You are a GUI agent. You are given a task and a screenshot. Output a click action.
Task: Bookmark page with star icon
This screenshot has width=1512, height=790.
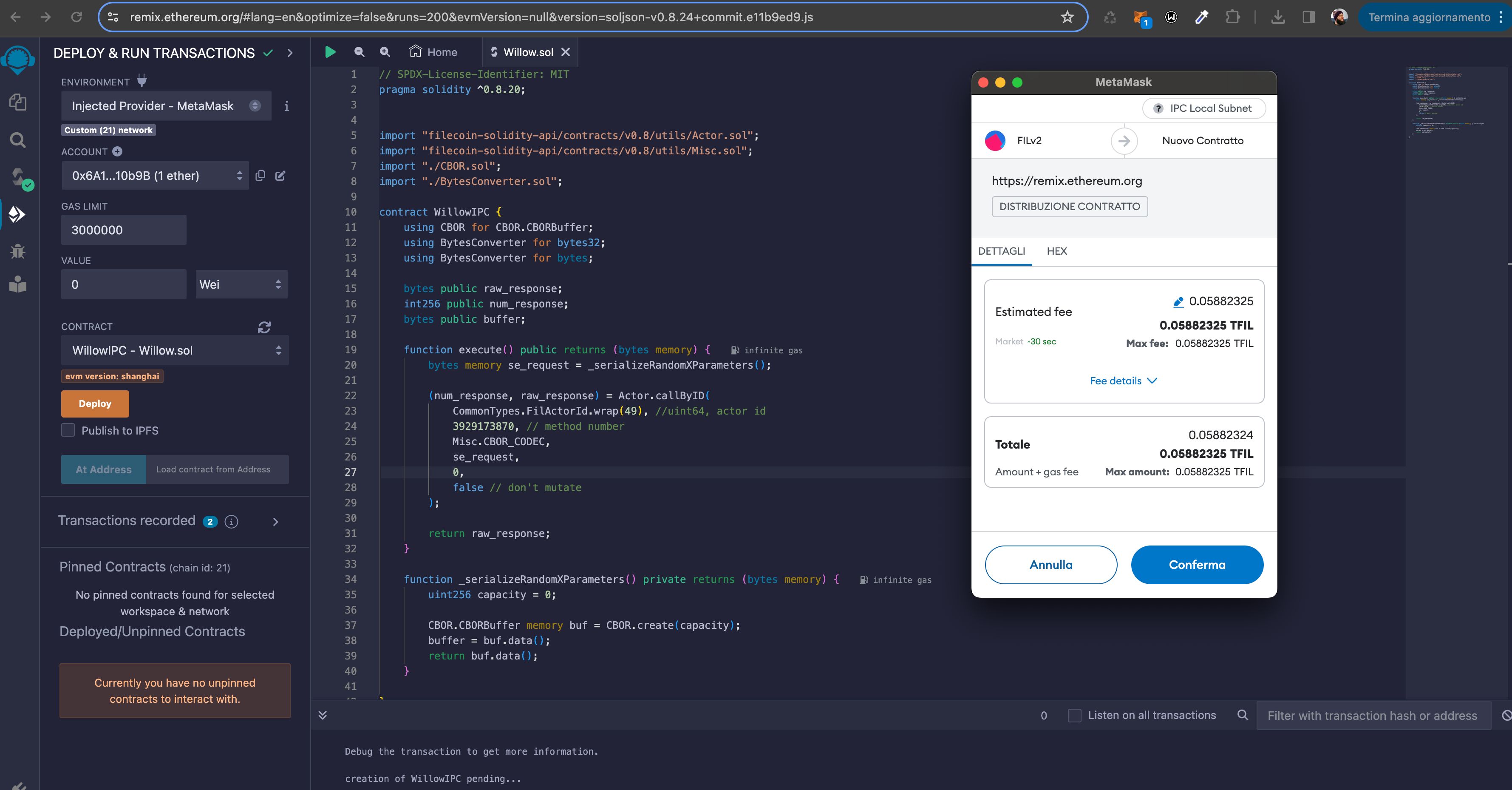pyautogui.click(x=1067, y=17)
